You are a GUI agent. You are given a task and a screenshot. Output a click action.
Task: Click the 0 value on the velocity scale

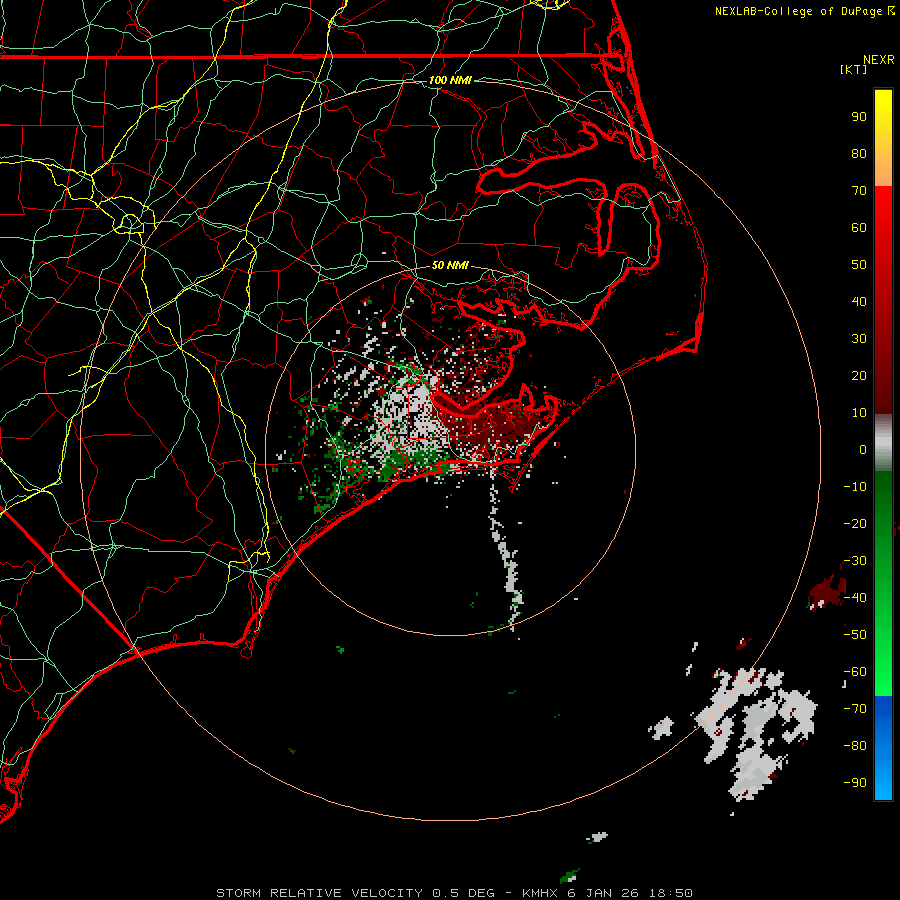click(863, 450)
